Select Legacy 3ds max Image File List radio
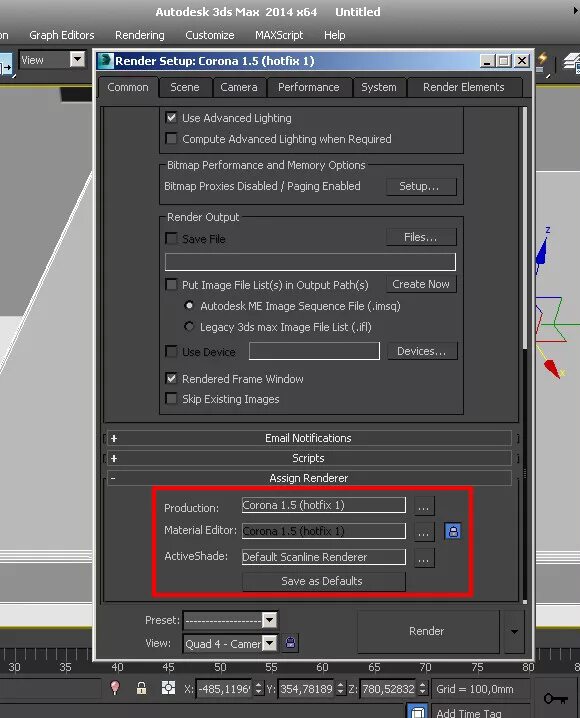The height and width of the screenshot is (718, 580). 189,326
